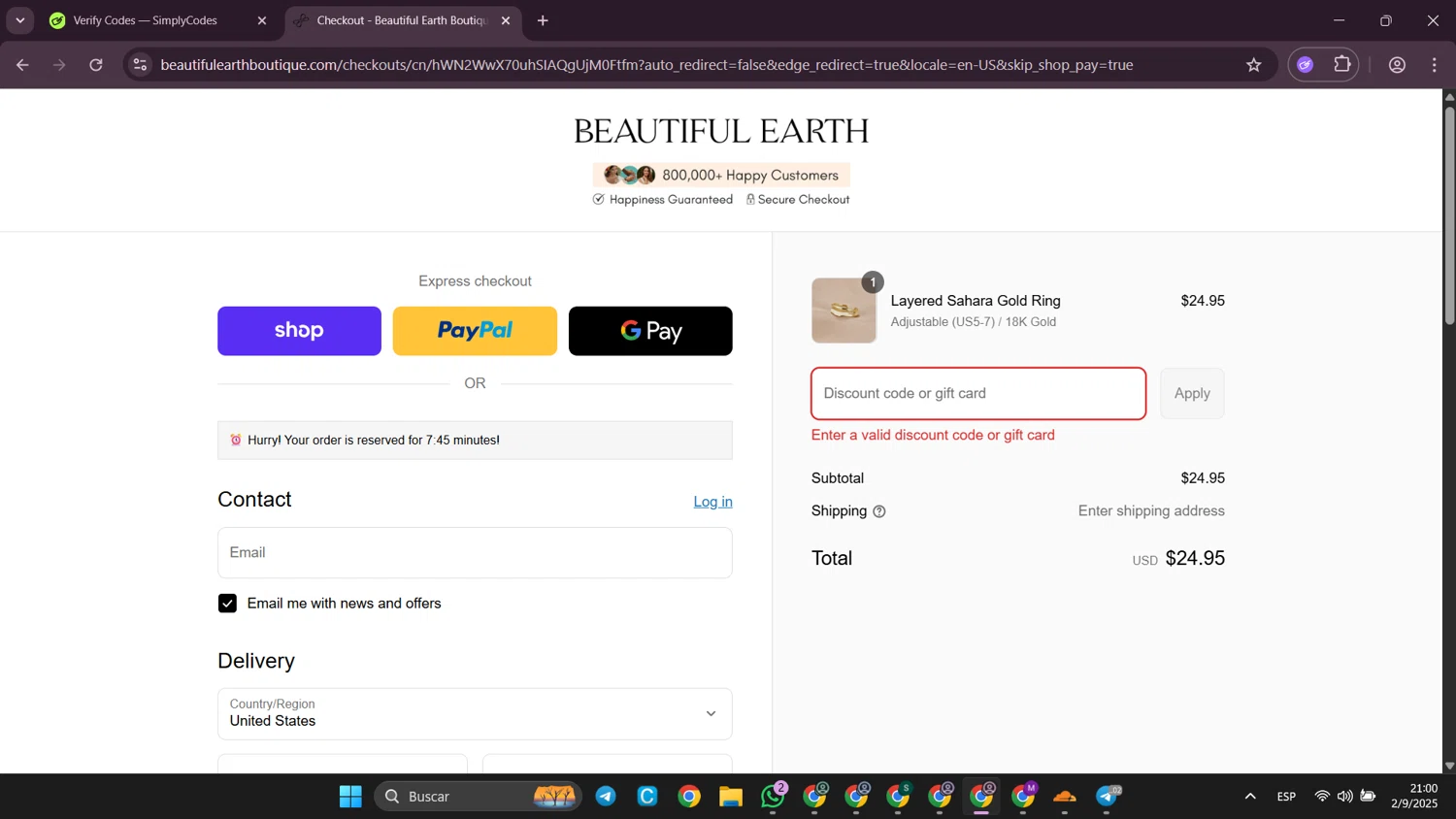Open the first Telegram taskbar icon
The image size is (1456, 819).
click(x=606, y=797)
